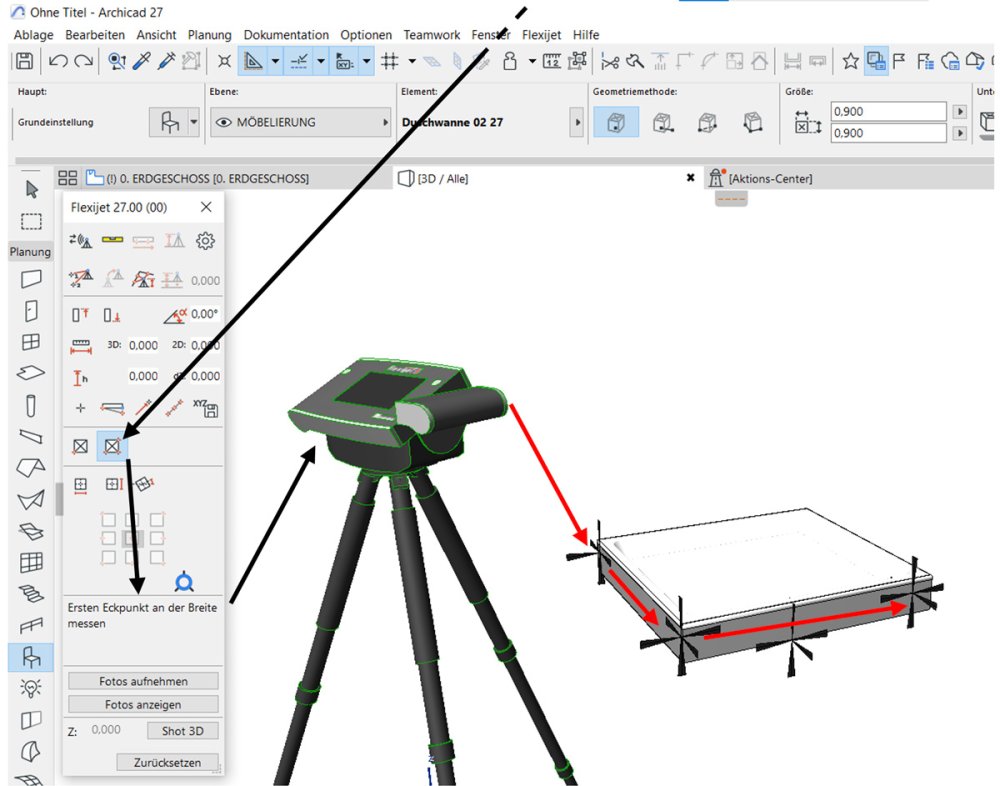The image size is (1000, 786).
Task: Toggle the highlighted renovation filter icon in toolbar
Action: click(x=876, y=61)
